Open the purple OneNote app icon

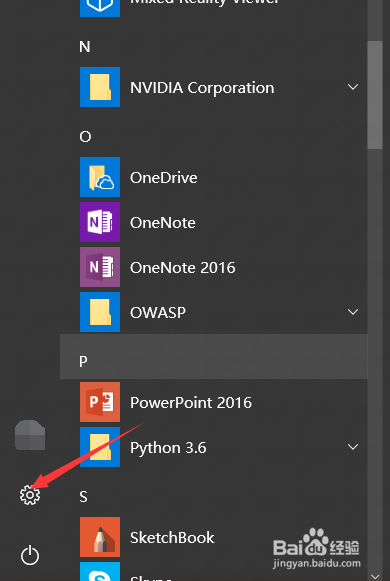[100, 222]
